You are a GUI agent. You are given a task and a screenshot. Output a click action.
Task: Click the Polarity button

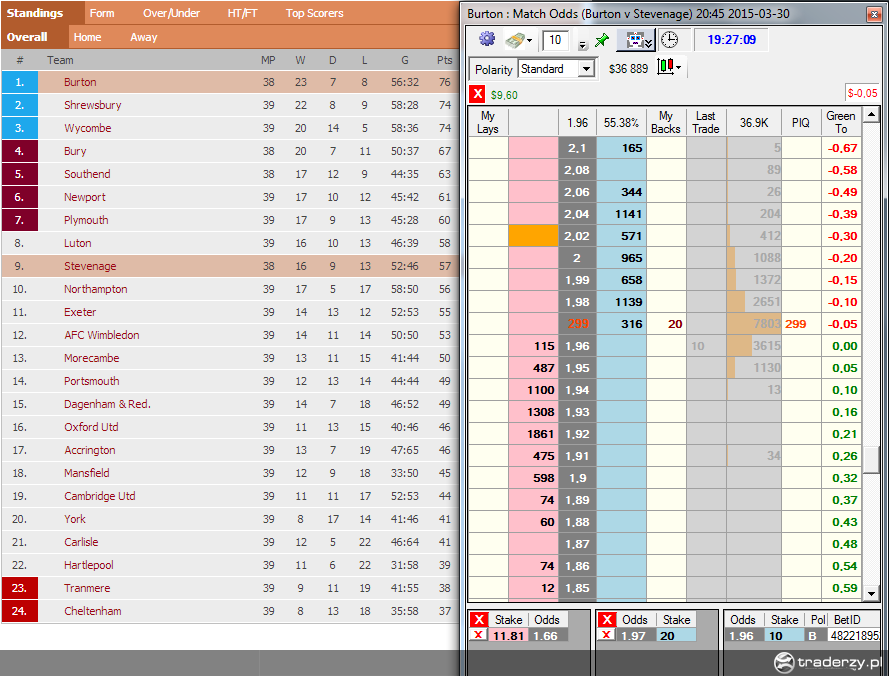click(493, 69)
